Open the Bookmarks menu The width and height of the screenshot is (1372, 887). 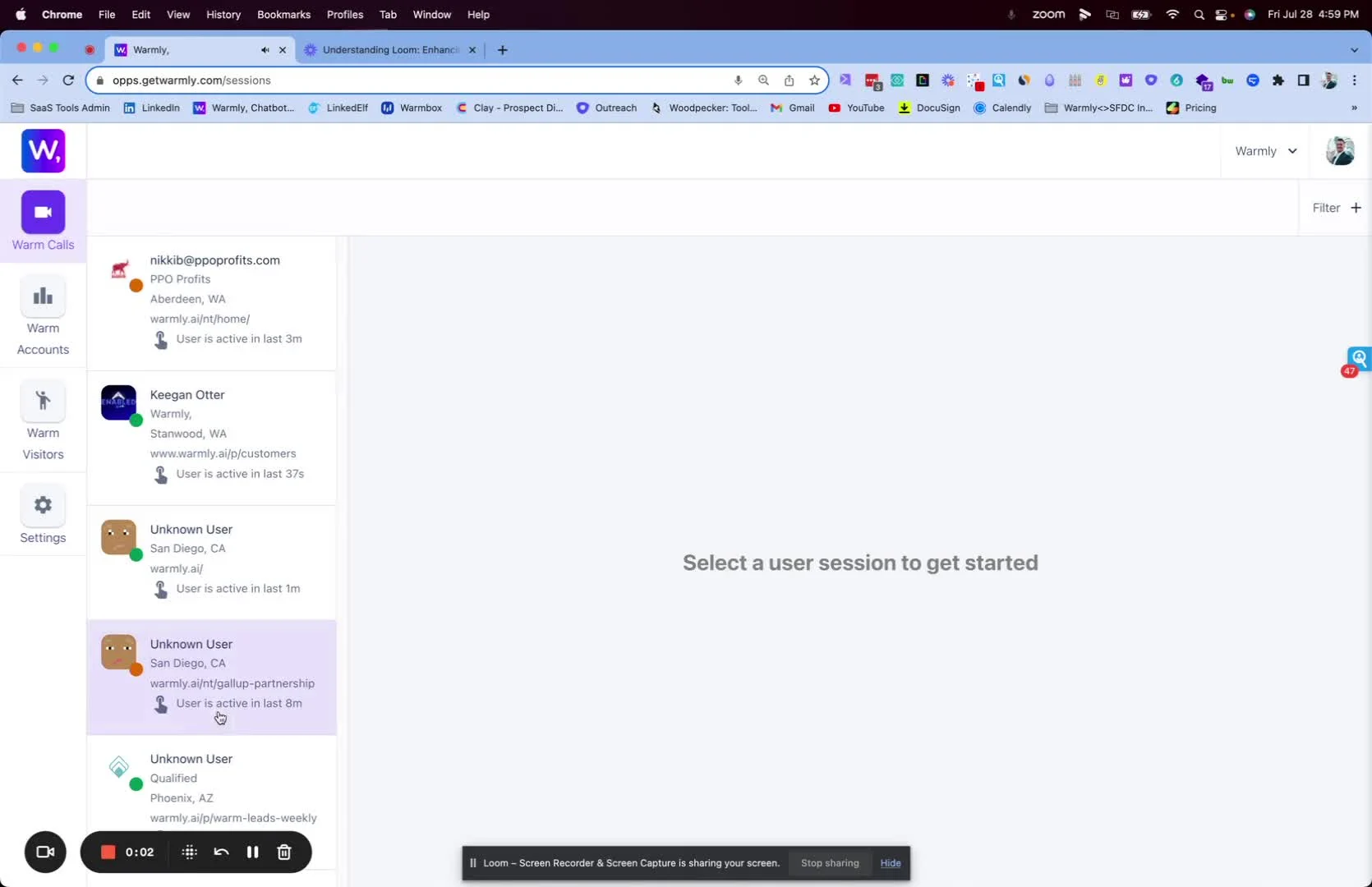(x=283, y=14)
